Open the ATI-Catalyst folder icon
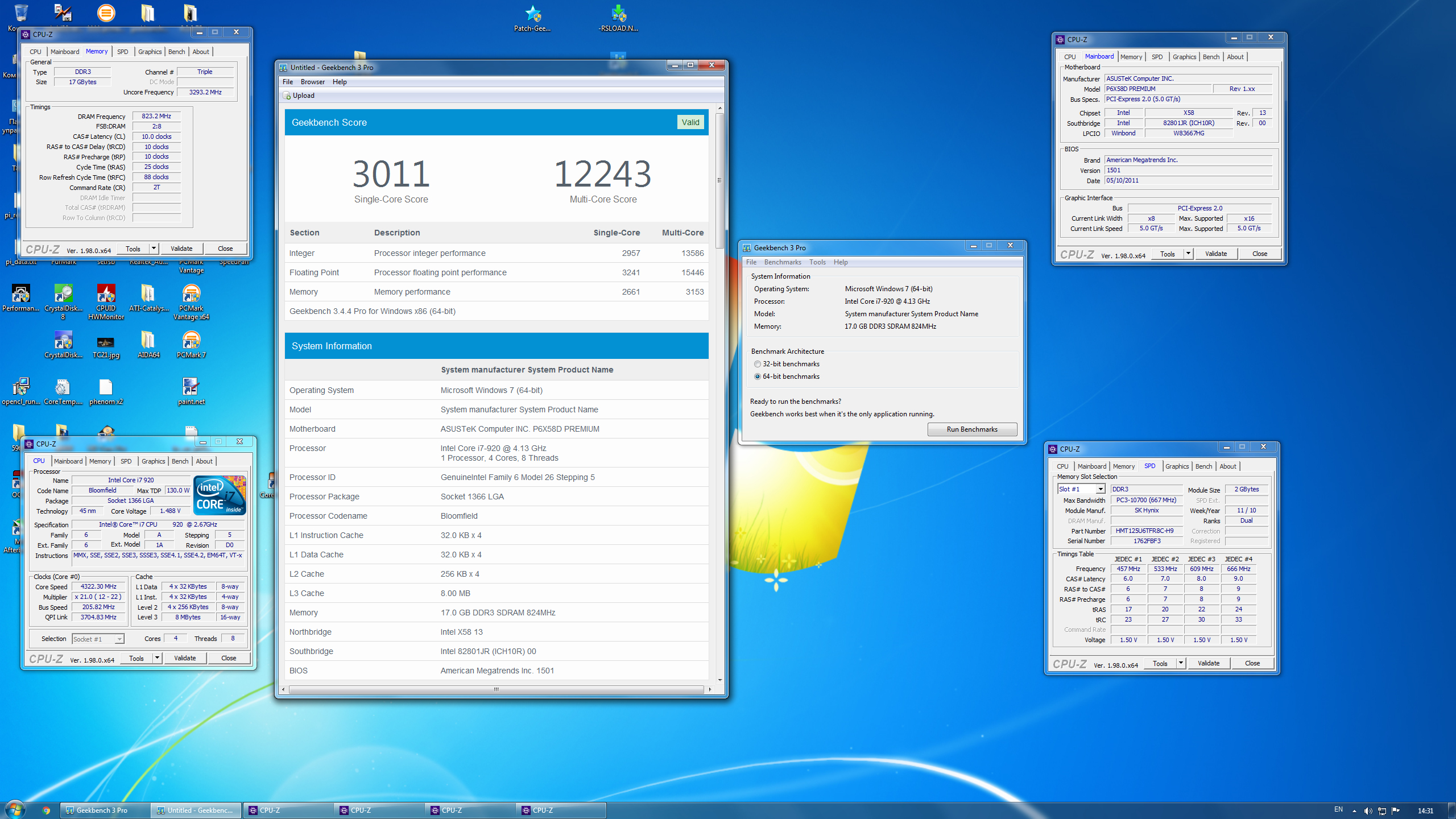The height and width of the screenshot is (819, 1456). pyautogui.click(x=148, y=298)
